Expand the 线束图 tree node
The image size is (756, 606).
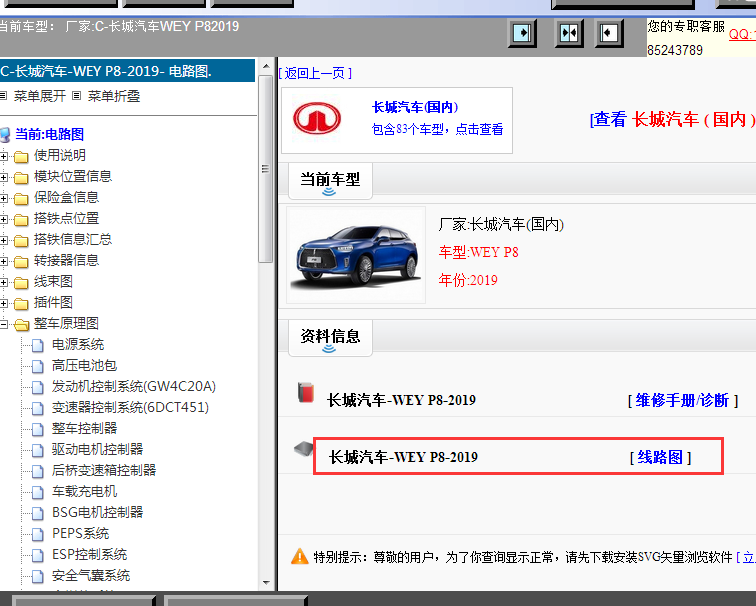(3, 282)
